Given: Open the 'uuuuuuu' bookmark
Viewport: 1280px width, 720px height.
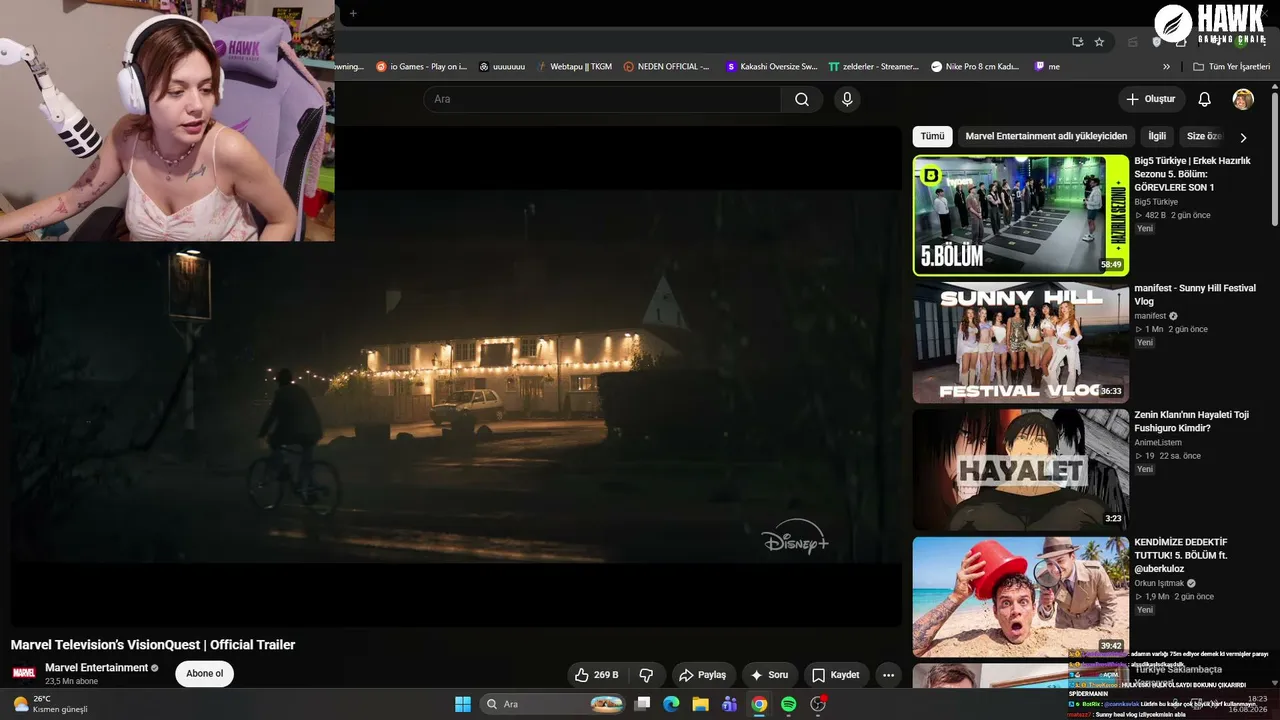Looking at the screenshot, I should pyautogui.click(x=502, y=67).
